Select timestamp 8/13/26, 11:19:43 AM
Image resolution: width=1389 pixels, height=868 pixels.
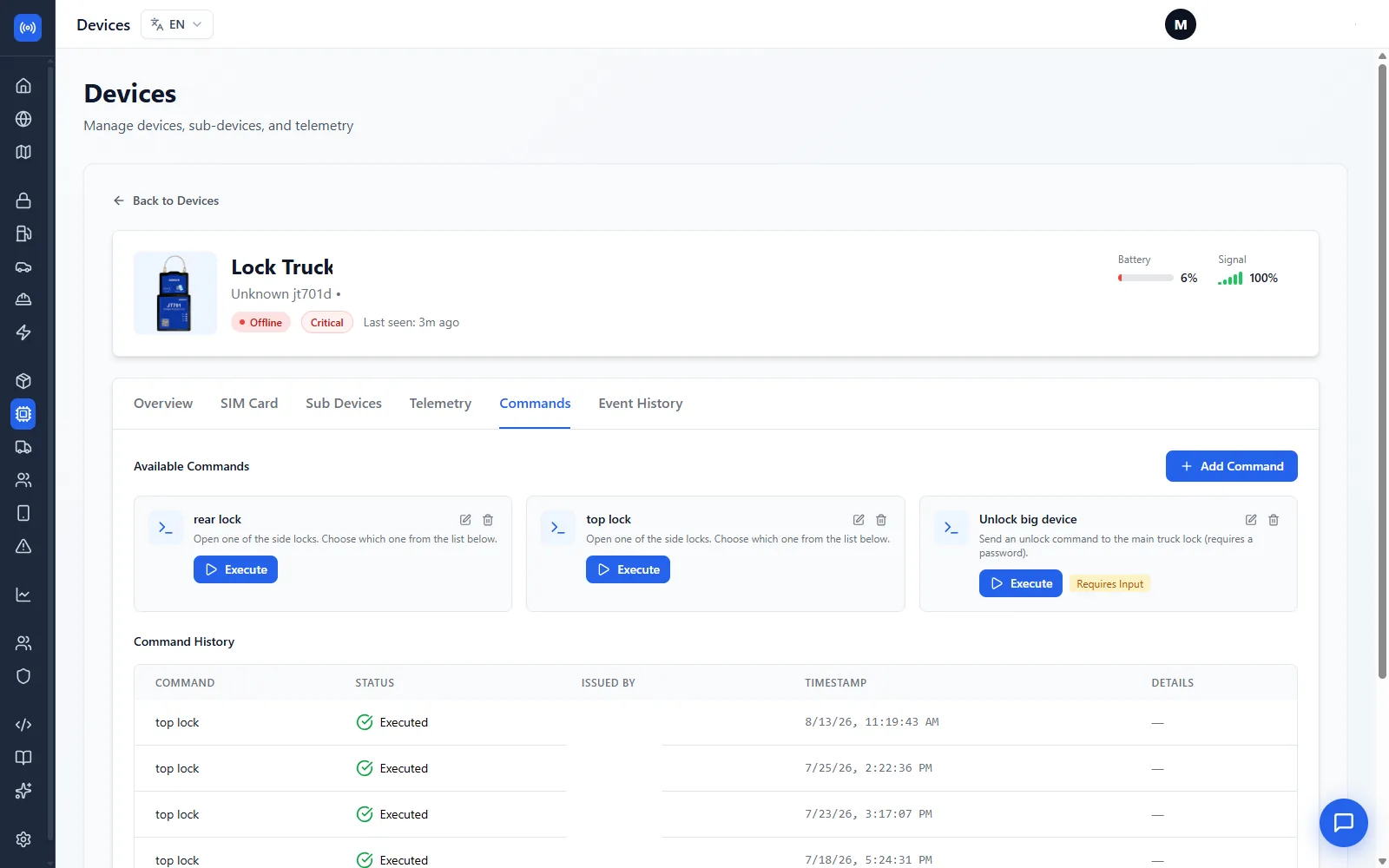(872, 722)
